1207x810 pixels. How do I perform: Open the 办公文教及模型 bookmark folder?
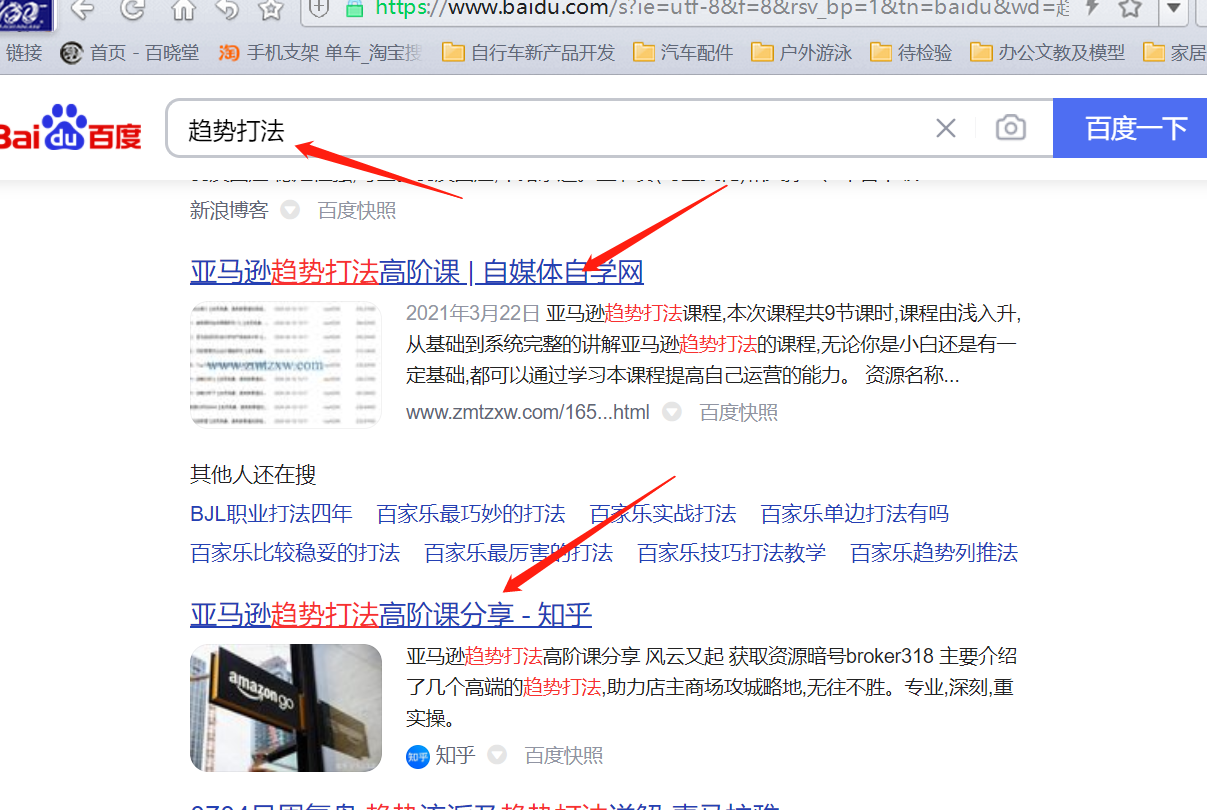1048,52
